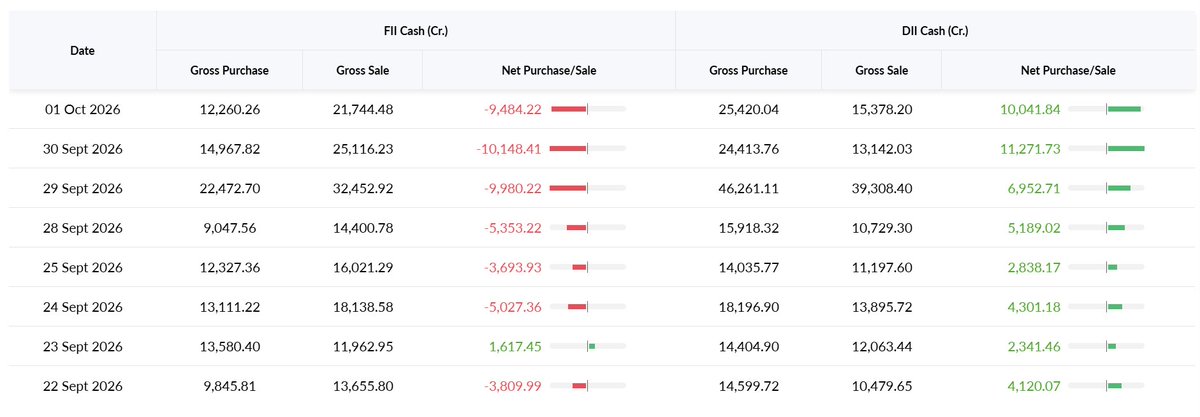Click FII net value -3,693.93

pos(513,268)
